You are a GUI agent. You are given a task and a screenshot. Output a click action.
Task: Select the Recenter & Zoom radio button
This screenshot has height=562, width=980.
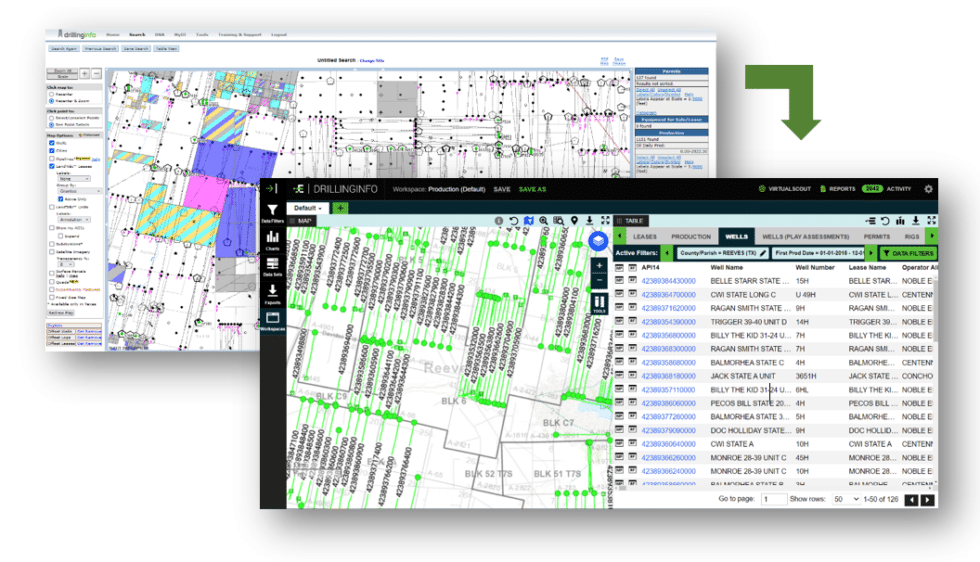[51, 101]
